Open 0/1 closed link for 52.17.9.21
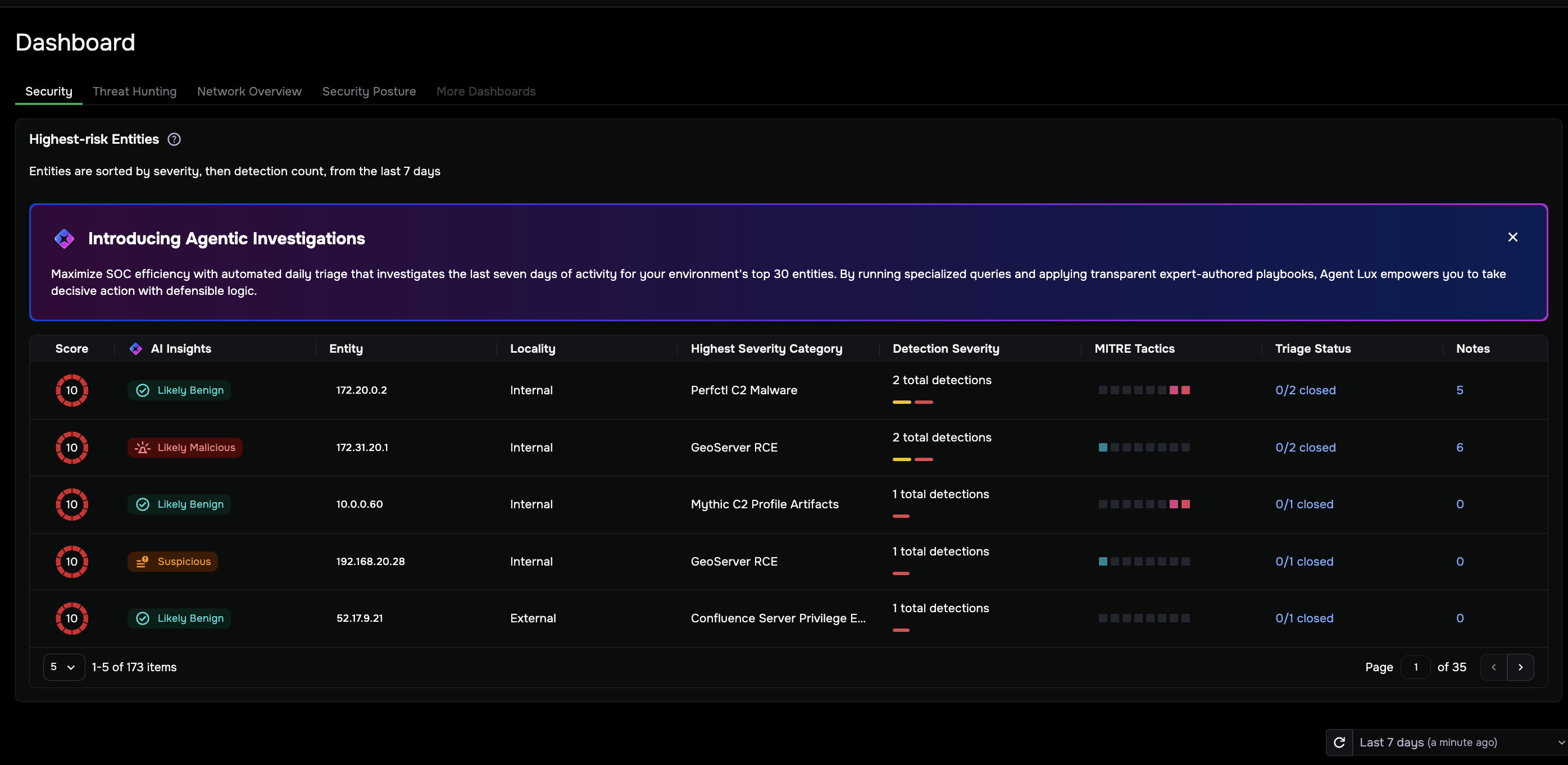The image size is (1568, 765). point(1305,618)
